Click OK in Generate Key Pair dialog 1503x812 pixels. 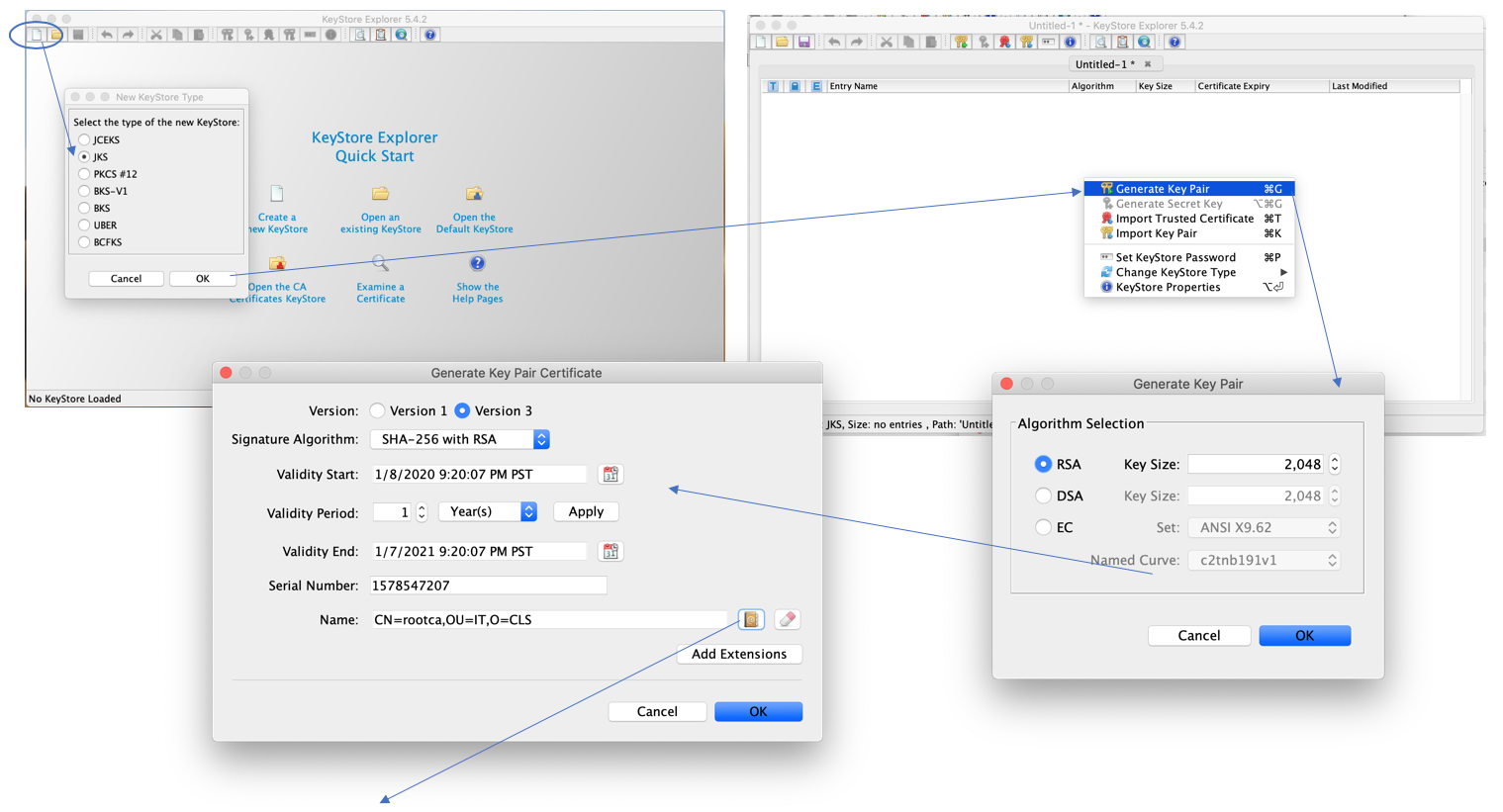pyautogui.click(x=1304, y=635)
